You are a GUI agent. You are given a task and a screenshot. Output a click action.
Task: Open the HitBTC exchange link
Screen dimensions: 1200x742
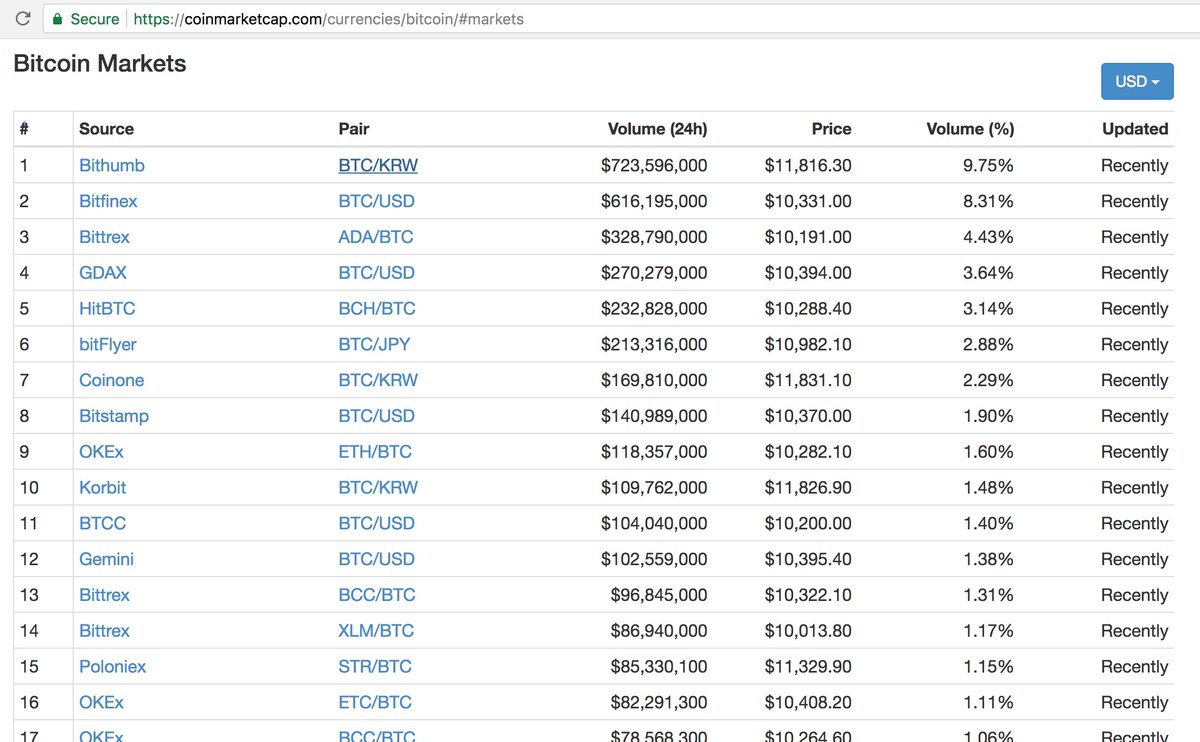coord(107,309)
